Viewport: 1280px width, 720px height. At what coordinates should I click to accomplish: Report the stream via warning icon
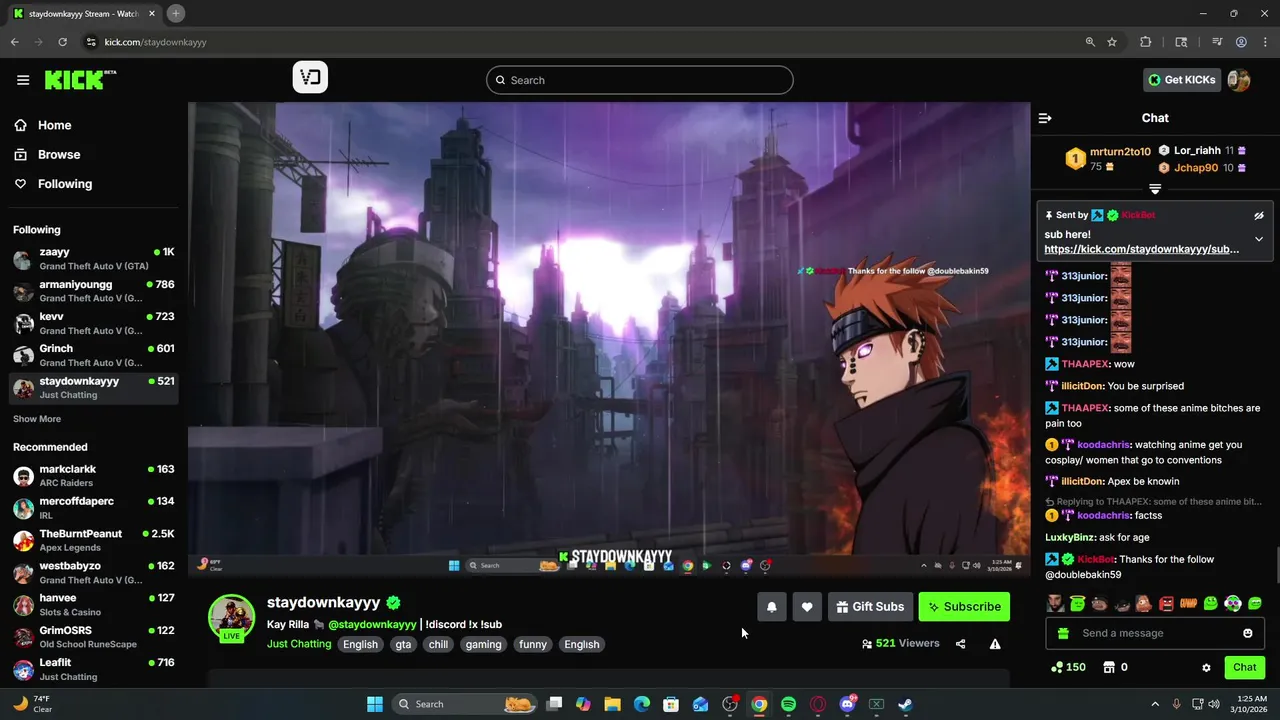click(995, 644)
